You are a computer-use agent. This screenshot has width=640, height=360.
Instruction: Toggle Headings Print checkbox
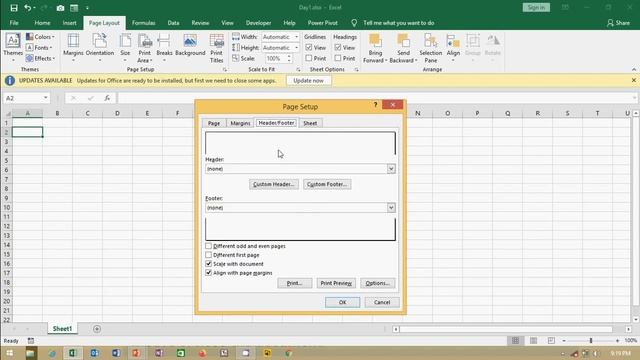(x=338, y=58)
